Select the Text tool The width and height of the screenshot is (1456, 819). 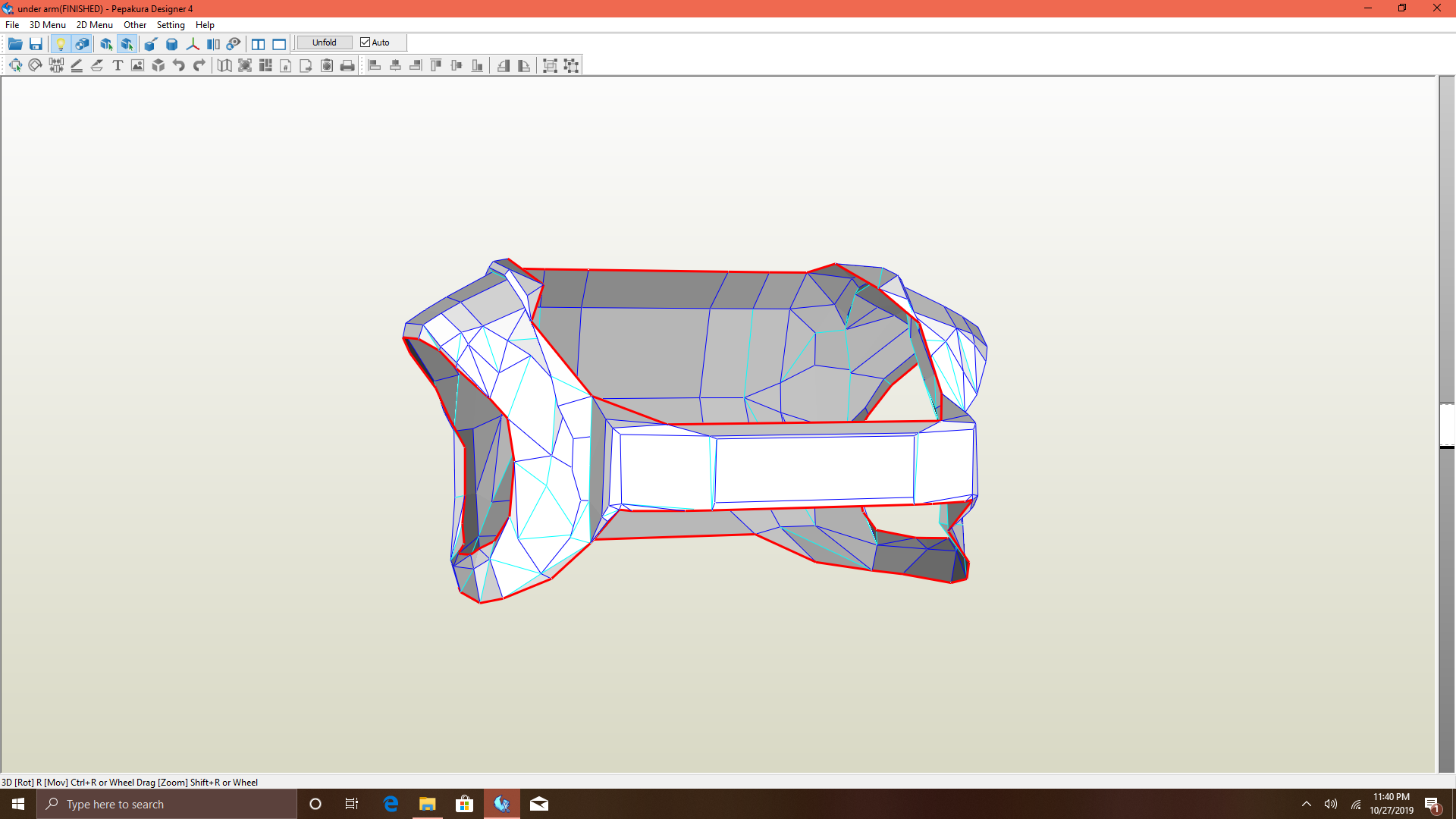click(x=118, y=65)
